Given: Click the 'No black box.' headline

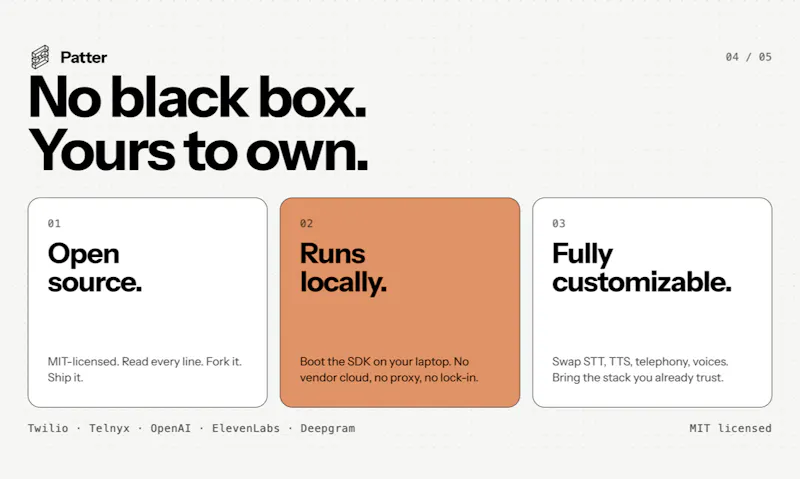Looking at the screenshot, I should 197,97.
